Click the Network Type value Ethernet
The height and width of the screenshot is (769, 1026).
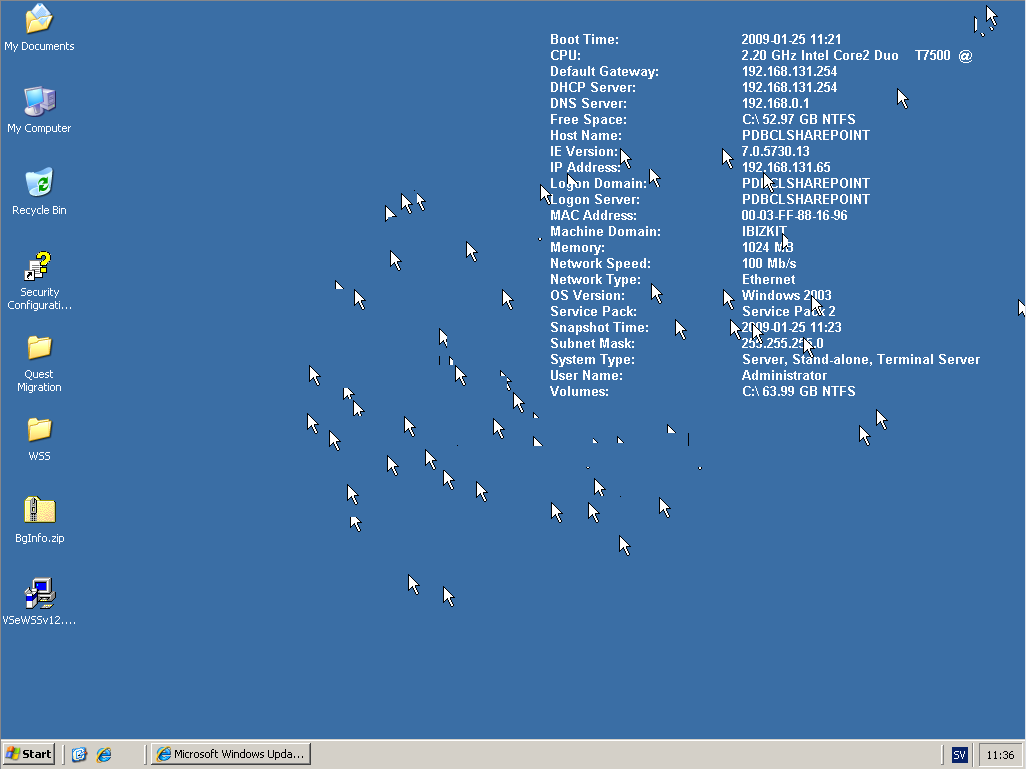768,279
